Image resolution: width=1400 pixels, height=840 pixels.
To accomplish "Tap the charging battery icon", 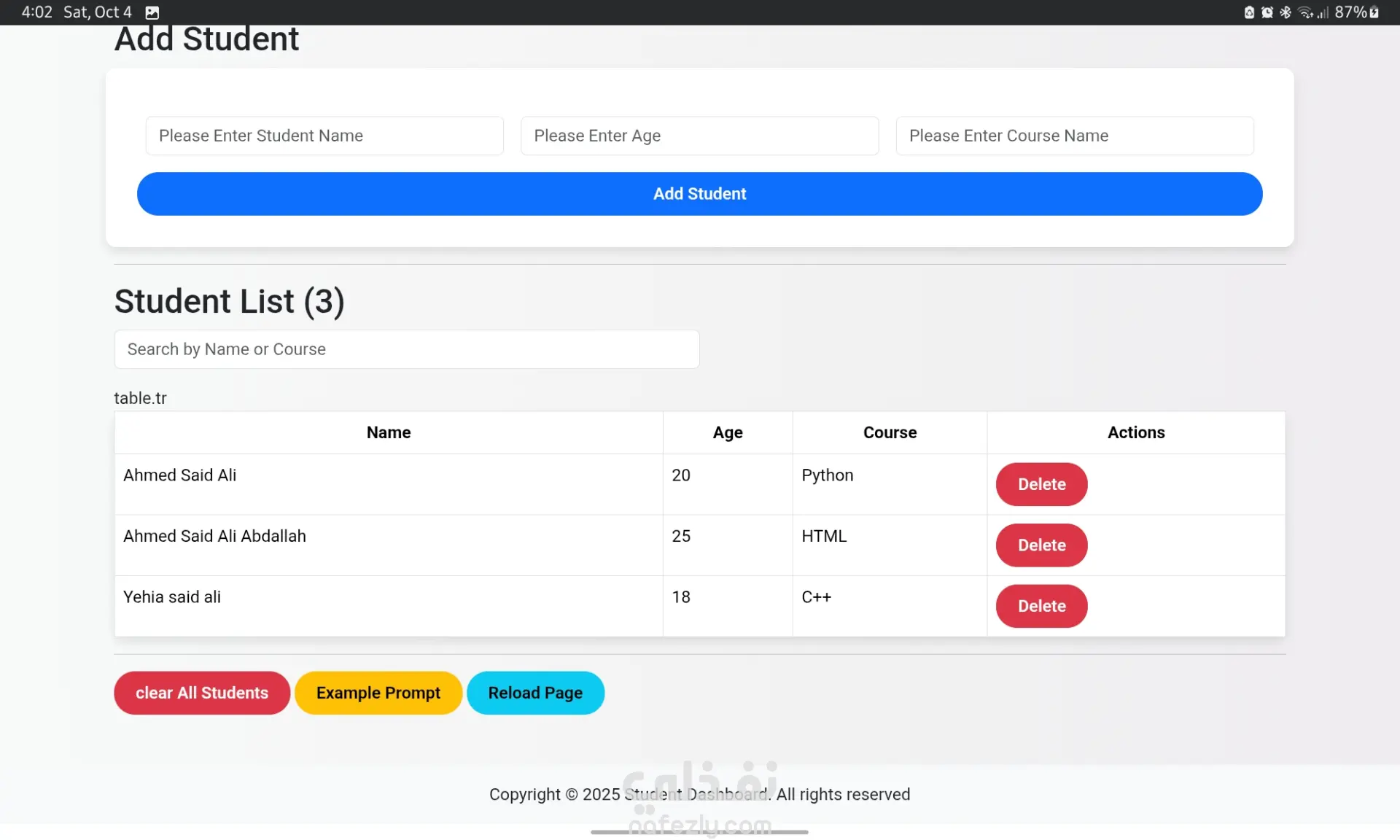I will 1374,12.
